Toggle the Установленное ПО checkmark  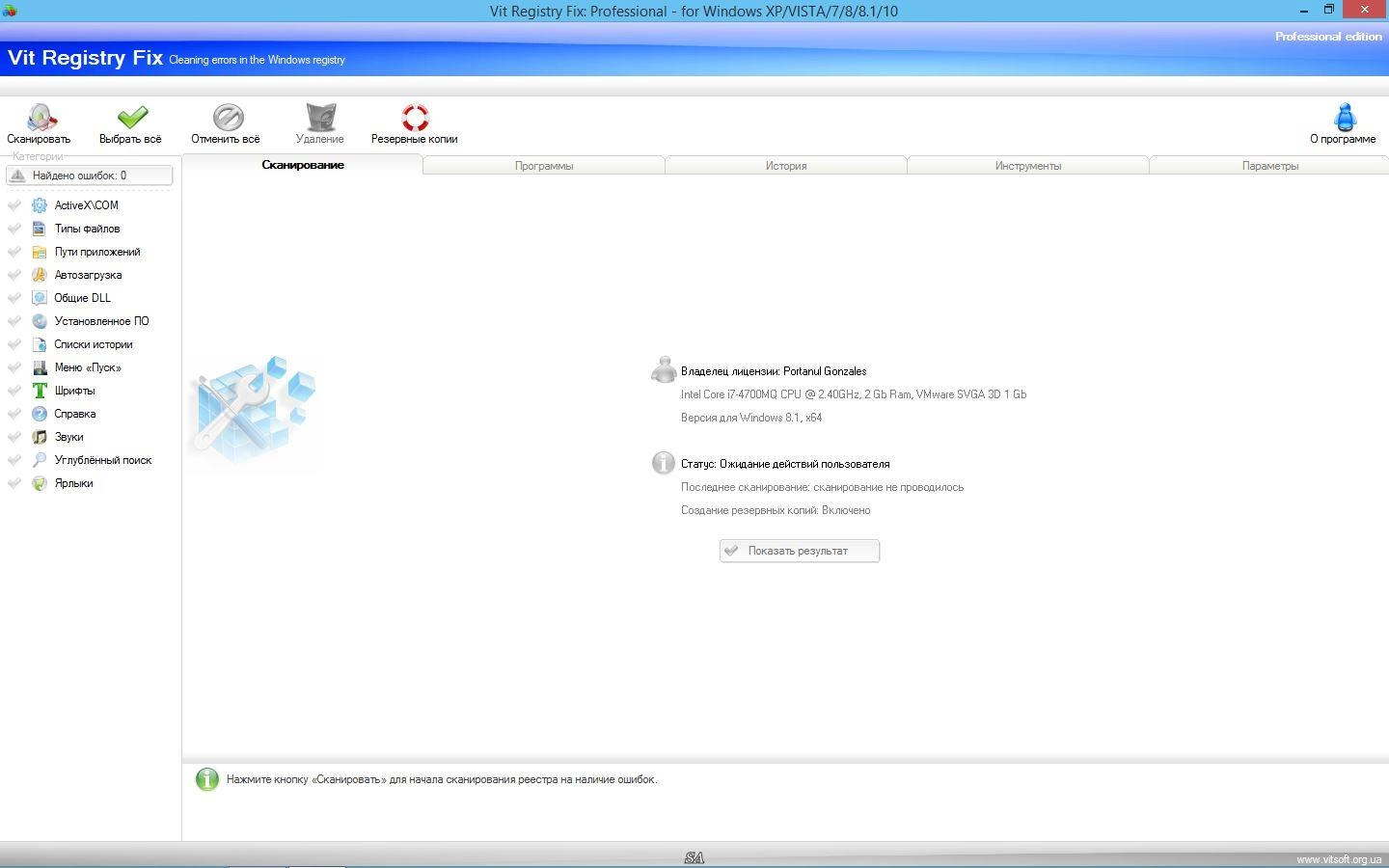[x=14, y=321]
